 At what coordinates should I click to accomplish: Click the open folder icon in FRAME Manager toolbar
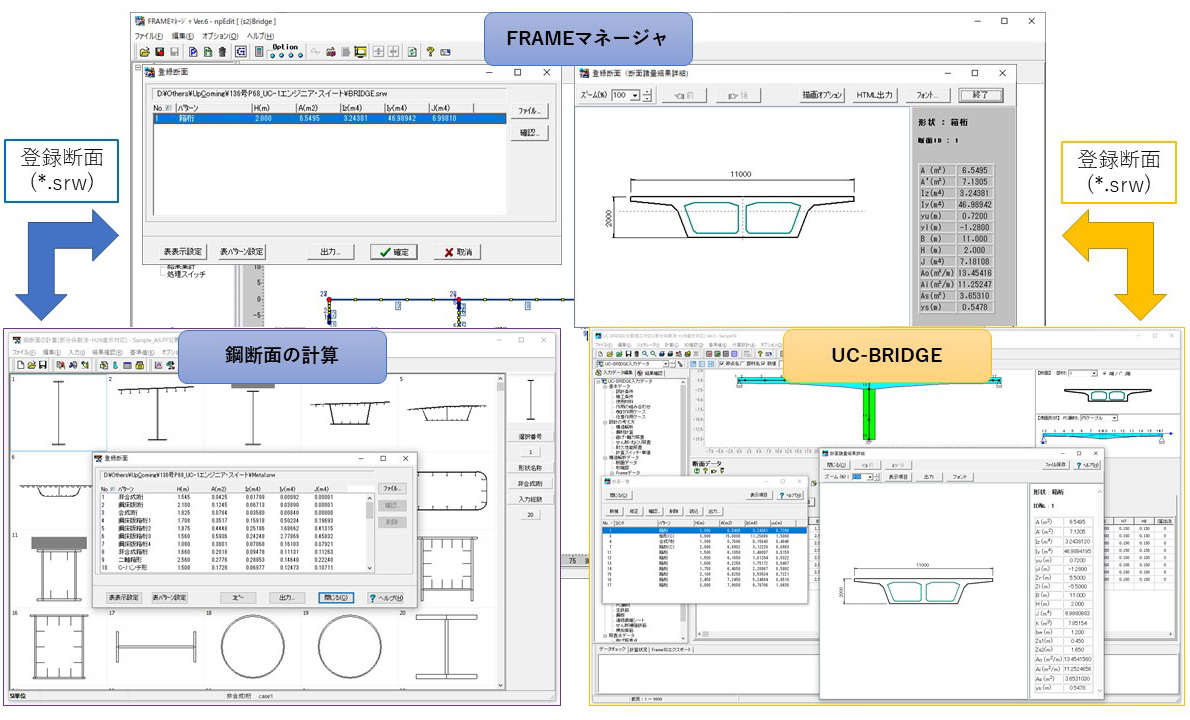[x=144, y=52]
